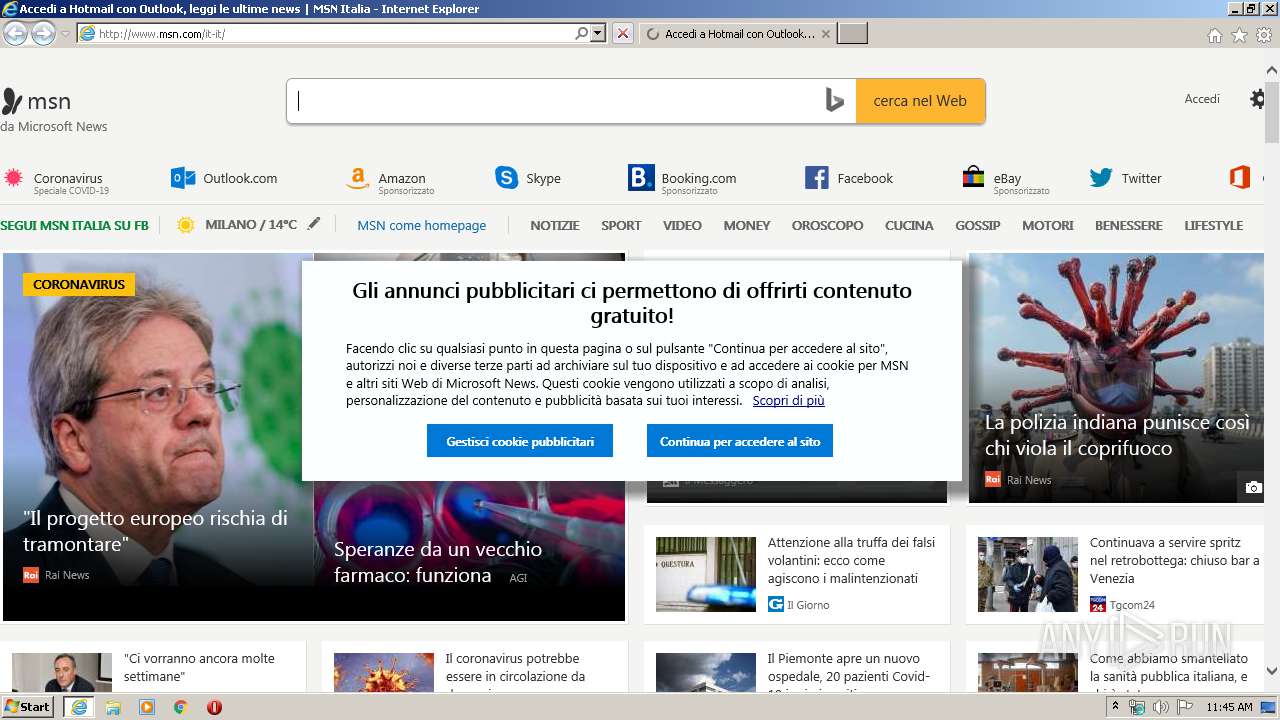Open La polizia indiana punisce article
The width and height of the screenshot is (1280, 720).
click(1117, 435)
